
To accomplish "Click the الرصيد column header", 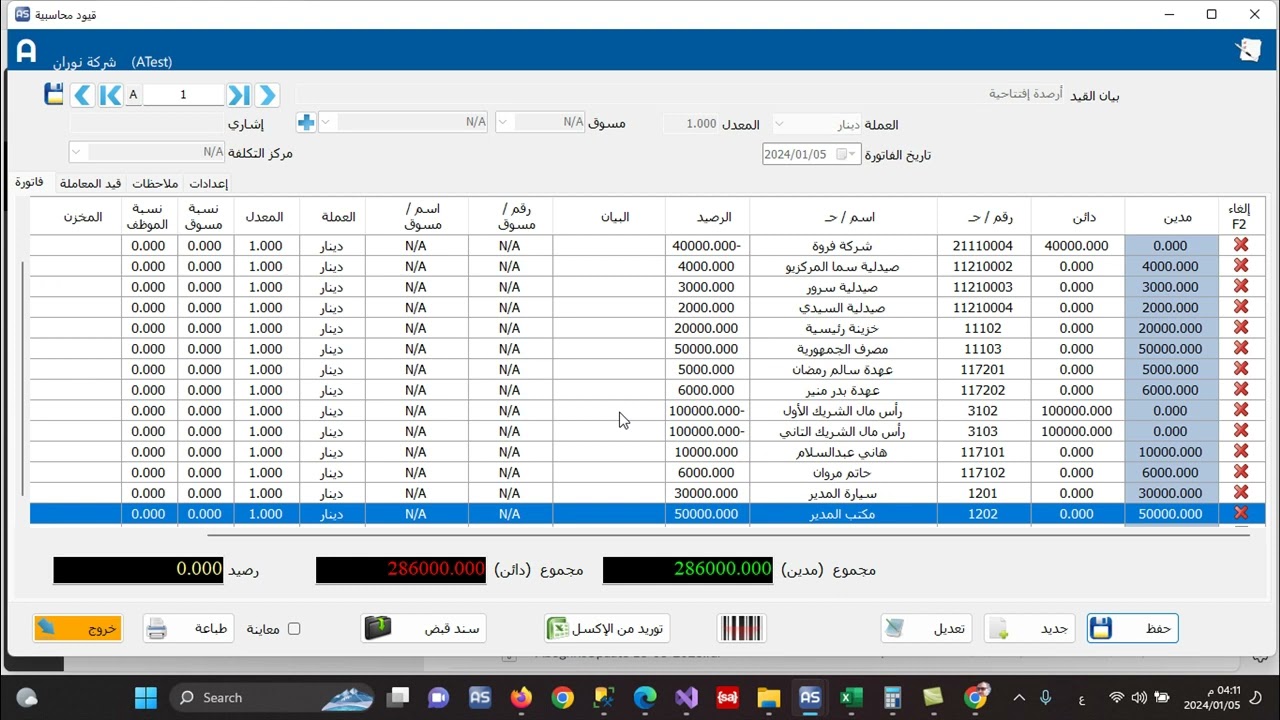I will 707,216.
